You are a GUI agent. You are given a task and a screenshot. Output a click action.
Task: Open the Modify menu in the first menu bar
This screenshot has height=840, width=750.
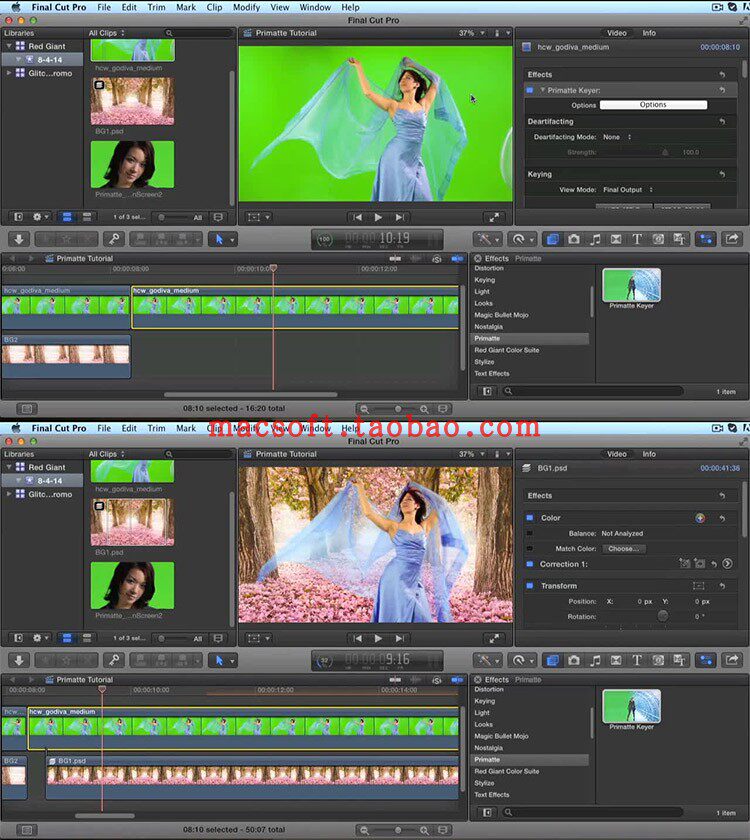click(x=246, y=7)
